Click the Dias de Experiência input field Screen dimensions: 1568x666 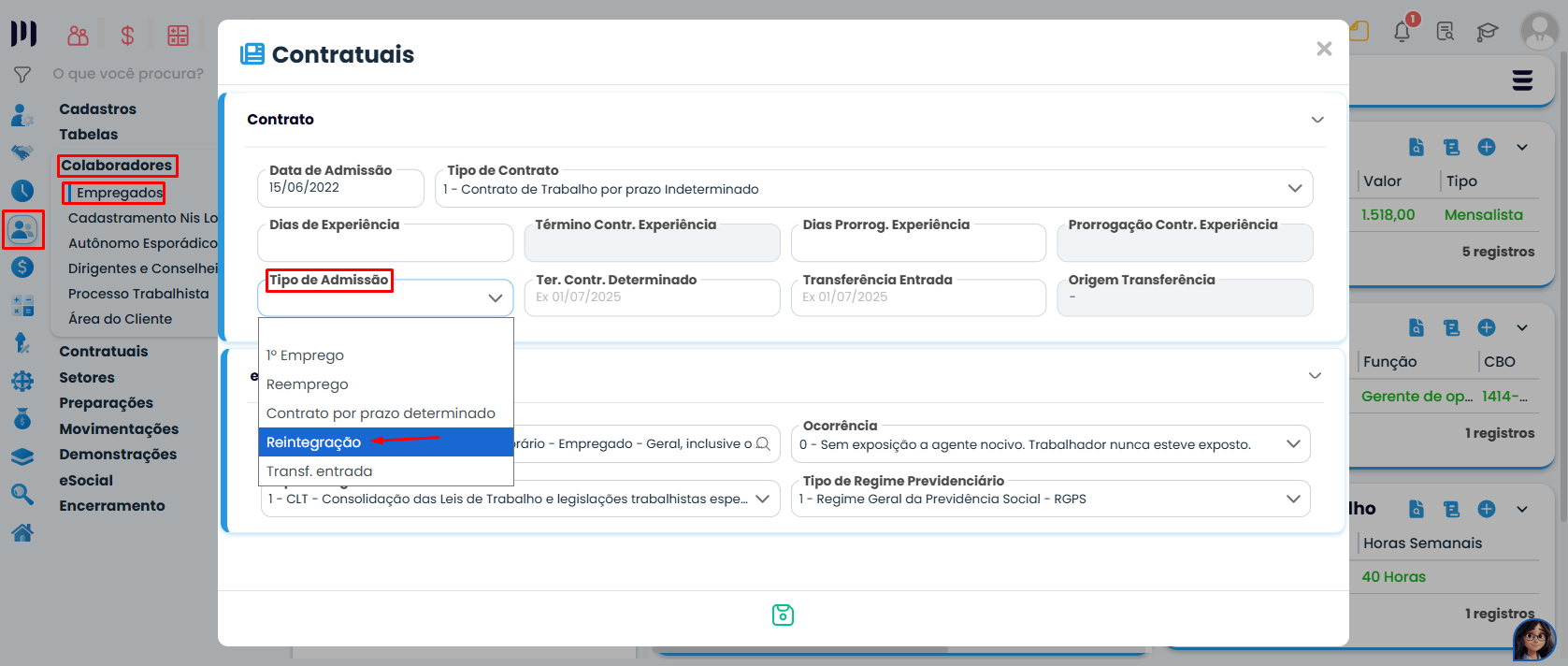(385, 244)
